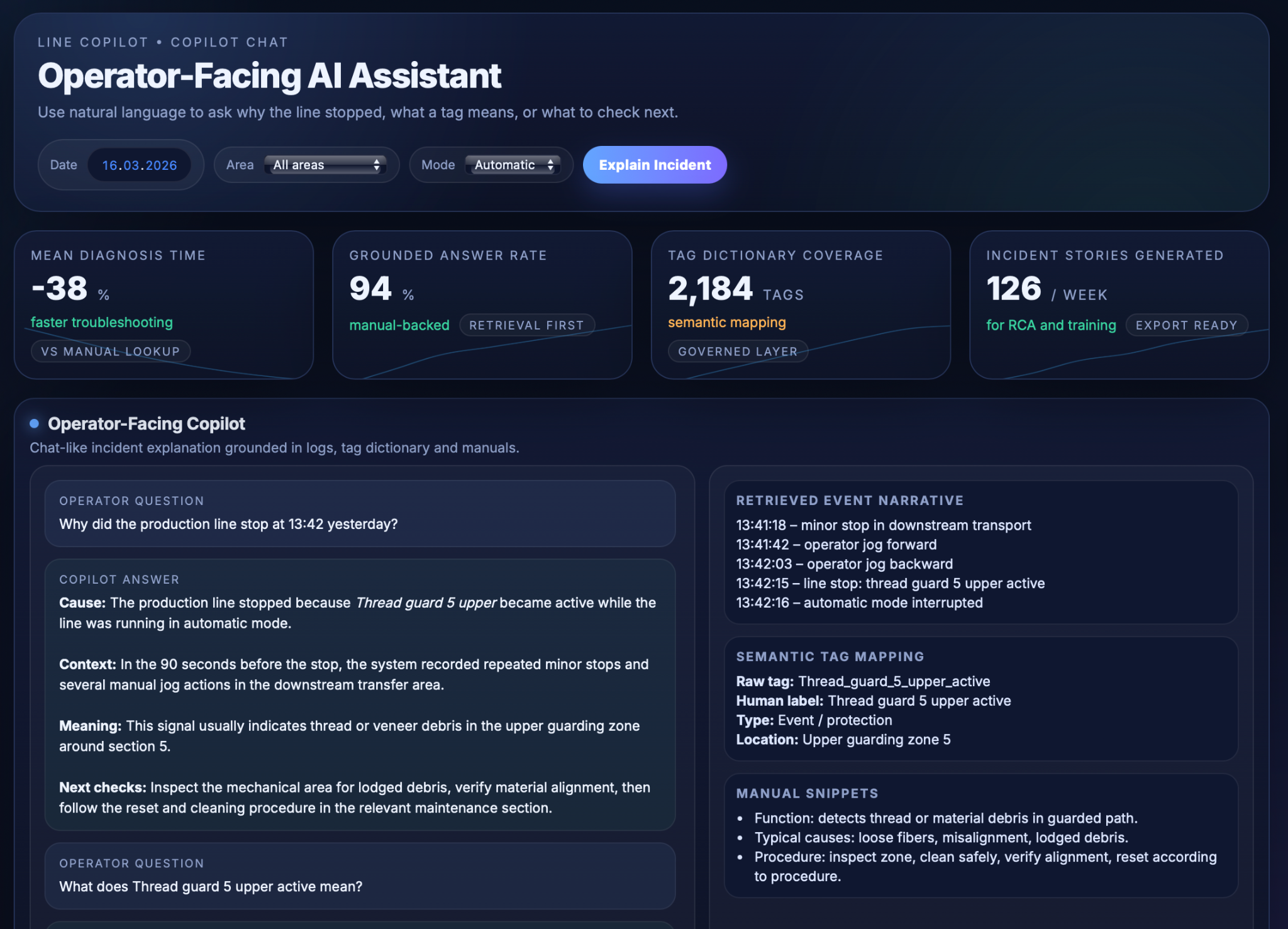Click the EXPORT READY badge
The width and height of the screenshot is (1288, 929).
tap(1186, 325)
